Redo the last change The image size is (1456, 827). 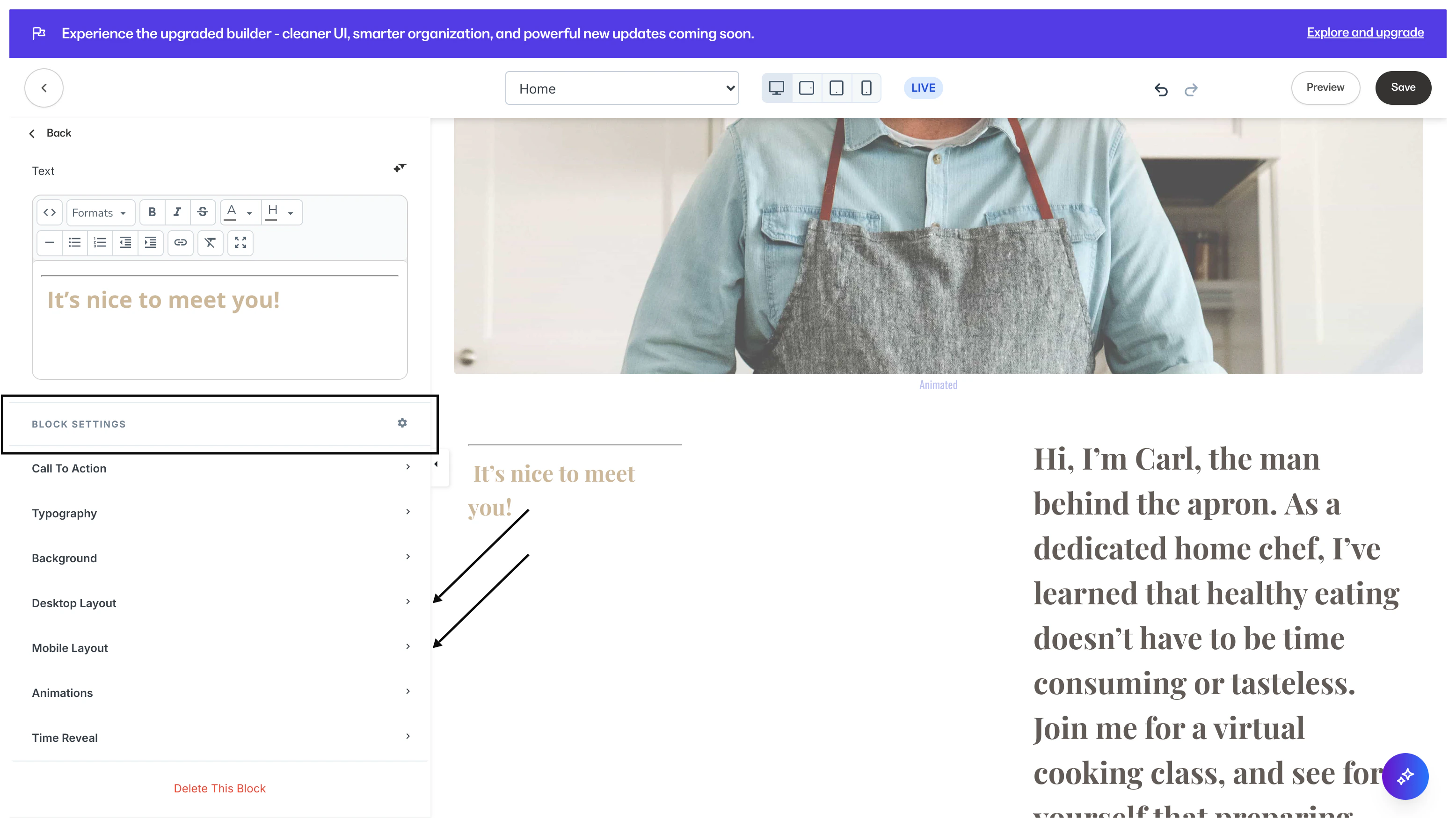[x=1191, y=89]
